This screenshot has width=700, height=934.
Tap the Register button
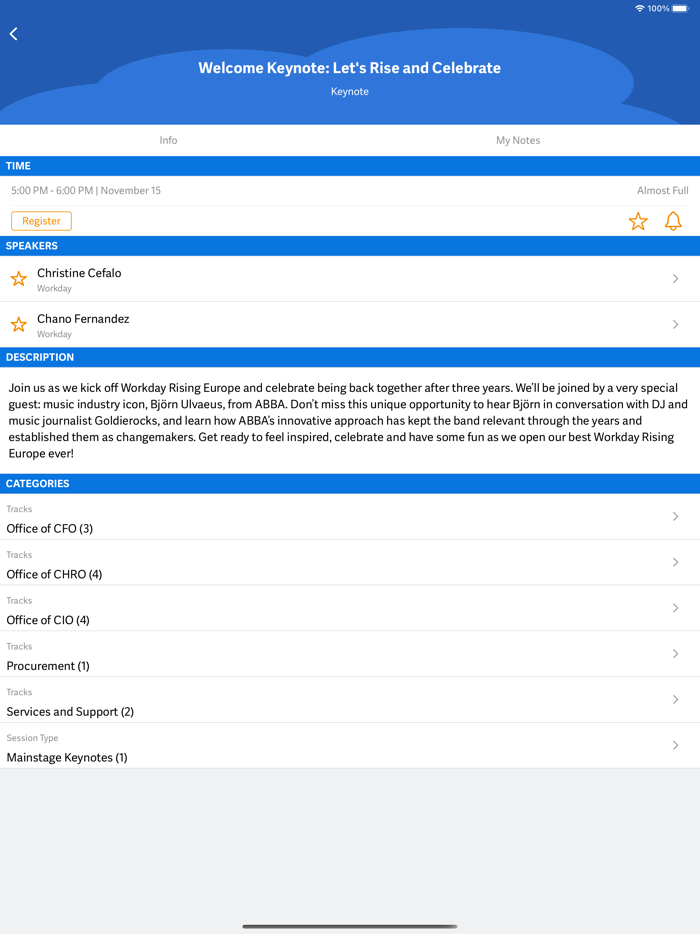pyautogui.click(x=41, y=221)
